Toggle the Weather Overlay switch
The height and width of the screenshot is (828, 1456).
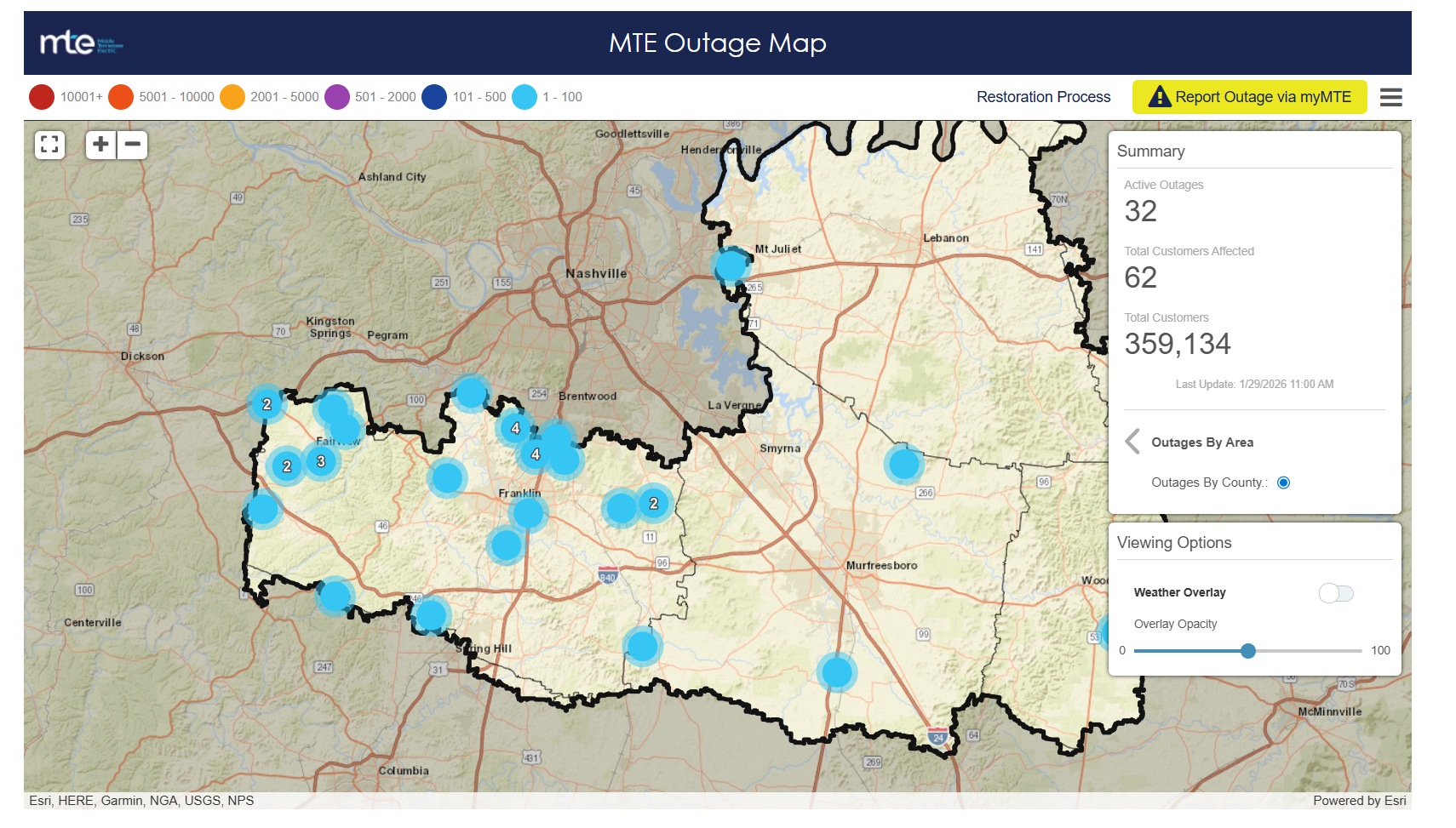[x=1335, y=593]
